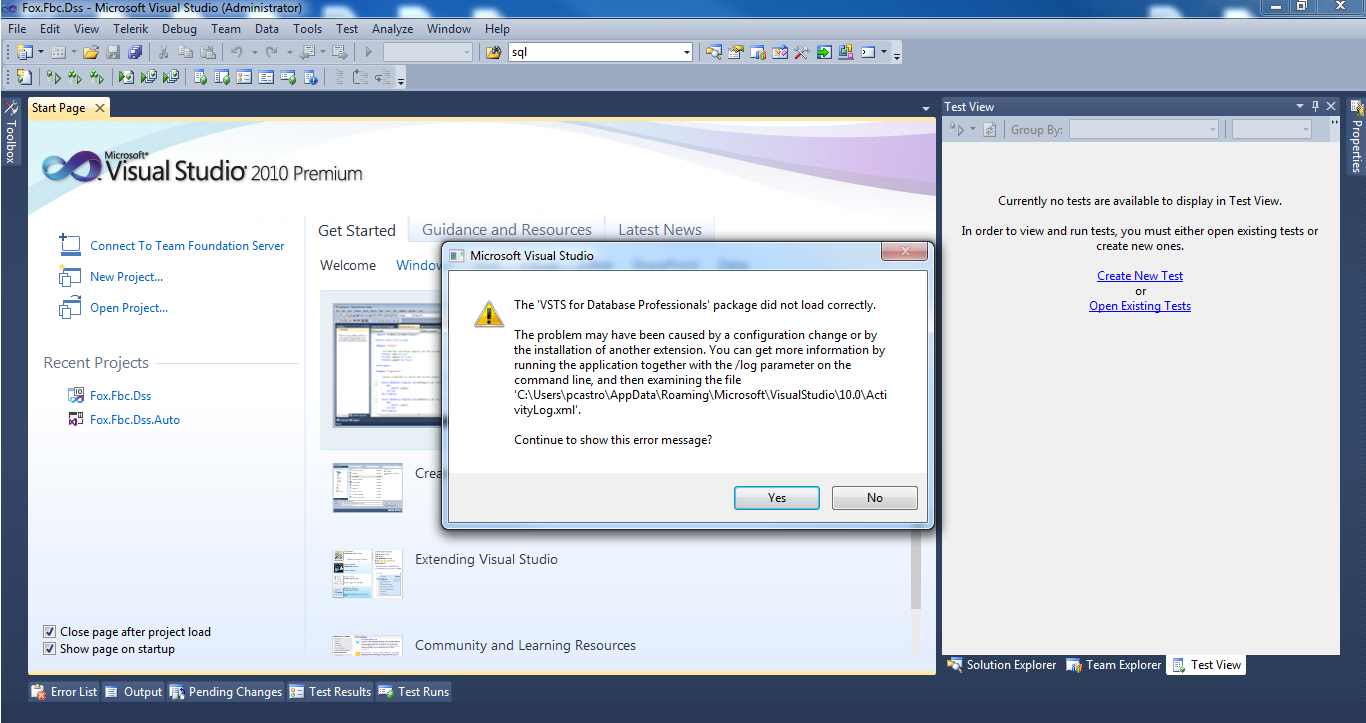This screenshot has height=723, width=1366.
Task: Click the New Project toolbar icon
Action: [24, 52]
